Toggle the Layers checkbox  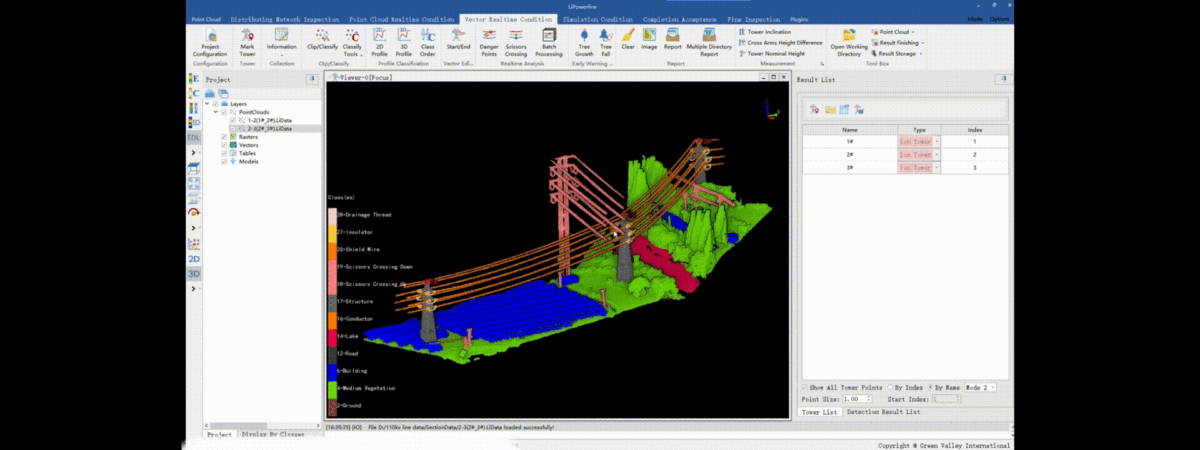pyautogui.click(x=215, y=103)
